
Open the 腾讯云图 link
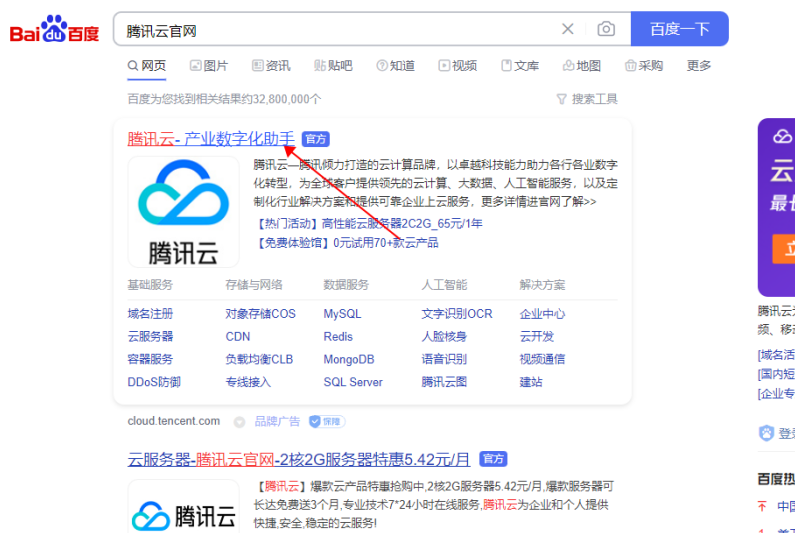point(444,382)
